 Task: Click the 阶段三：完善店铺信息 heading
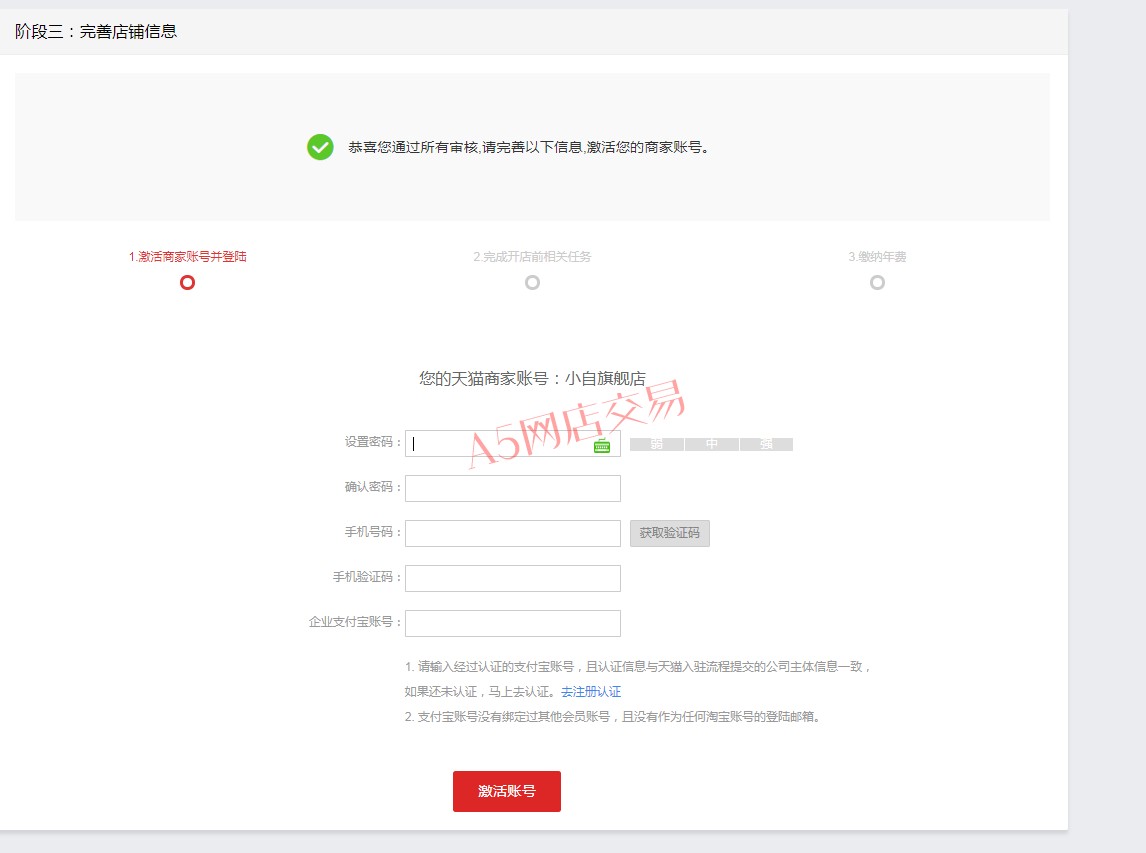tap(96, 31)
